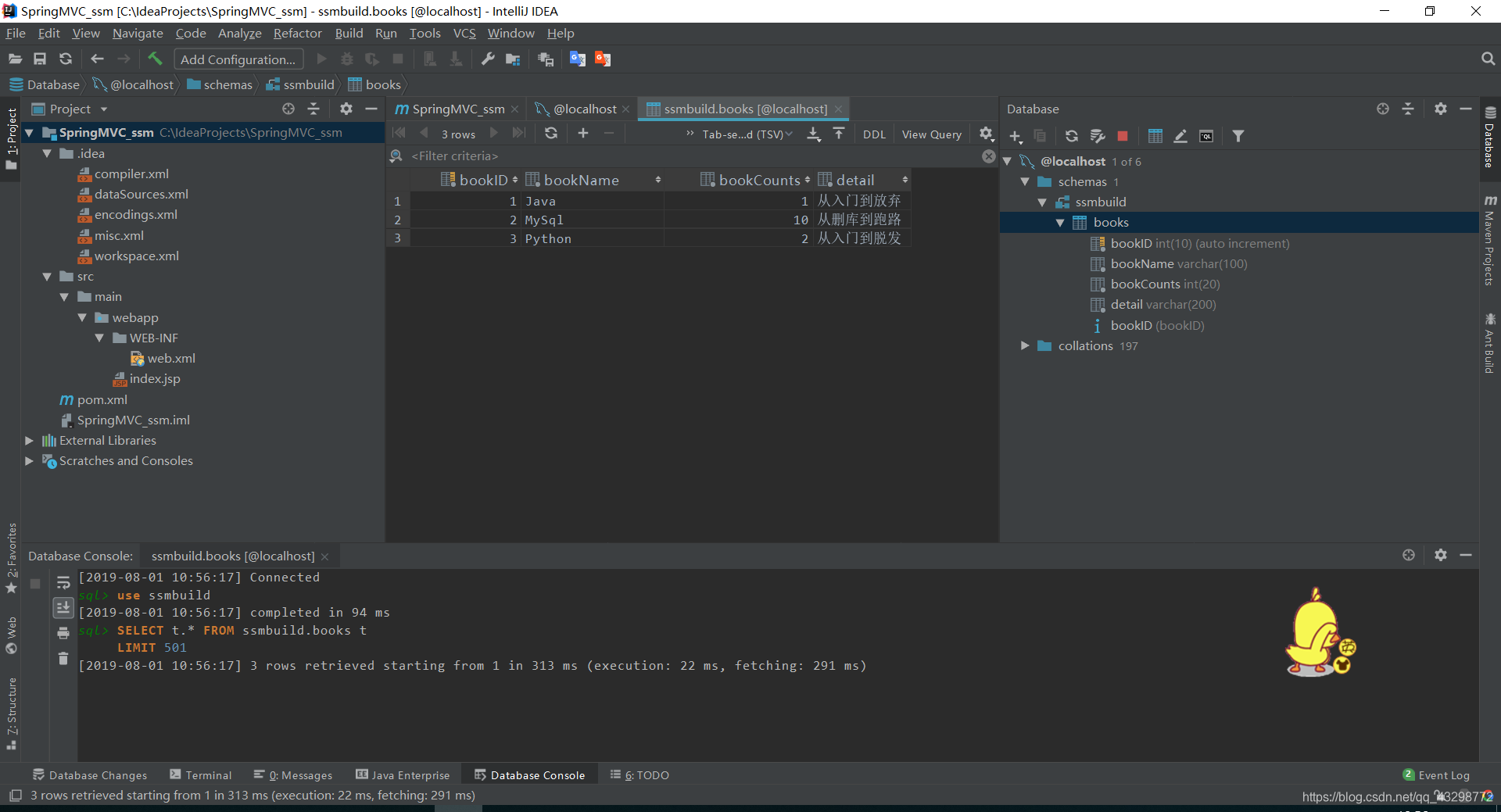This screenshot has height=812, width=1501.
Task: Click the Dump Data download icon
Action: (814, 134)
